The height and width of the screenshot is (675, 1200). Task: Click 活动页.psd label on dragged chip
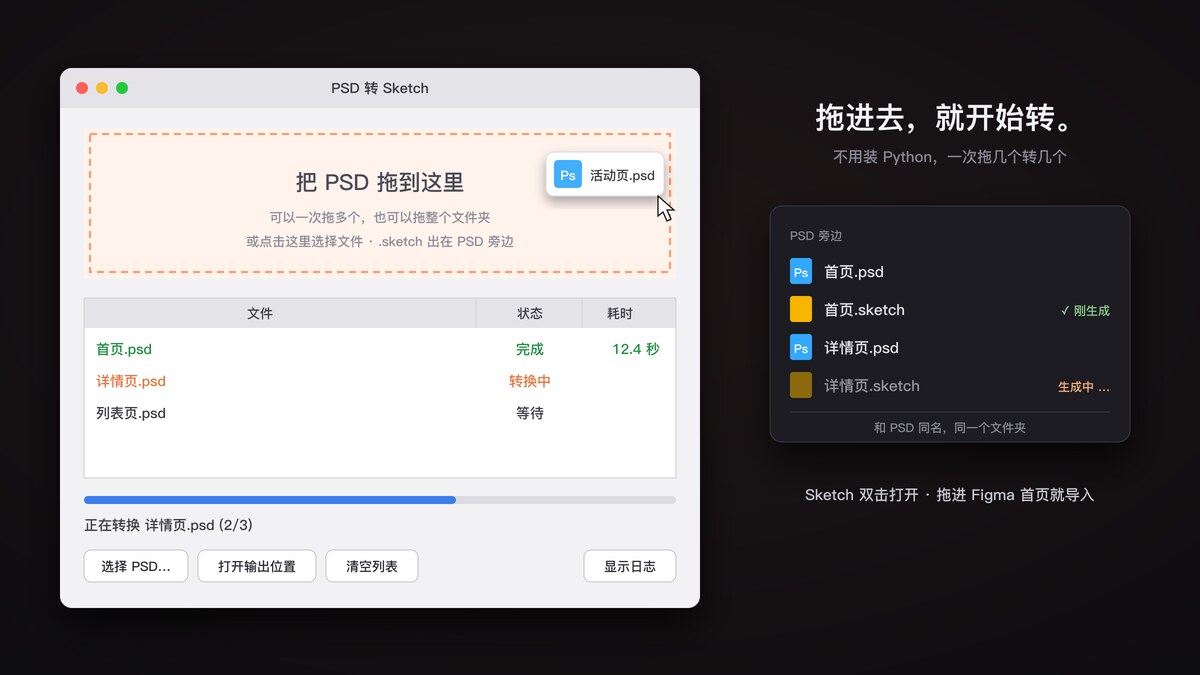coord(622,175)
